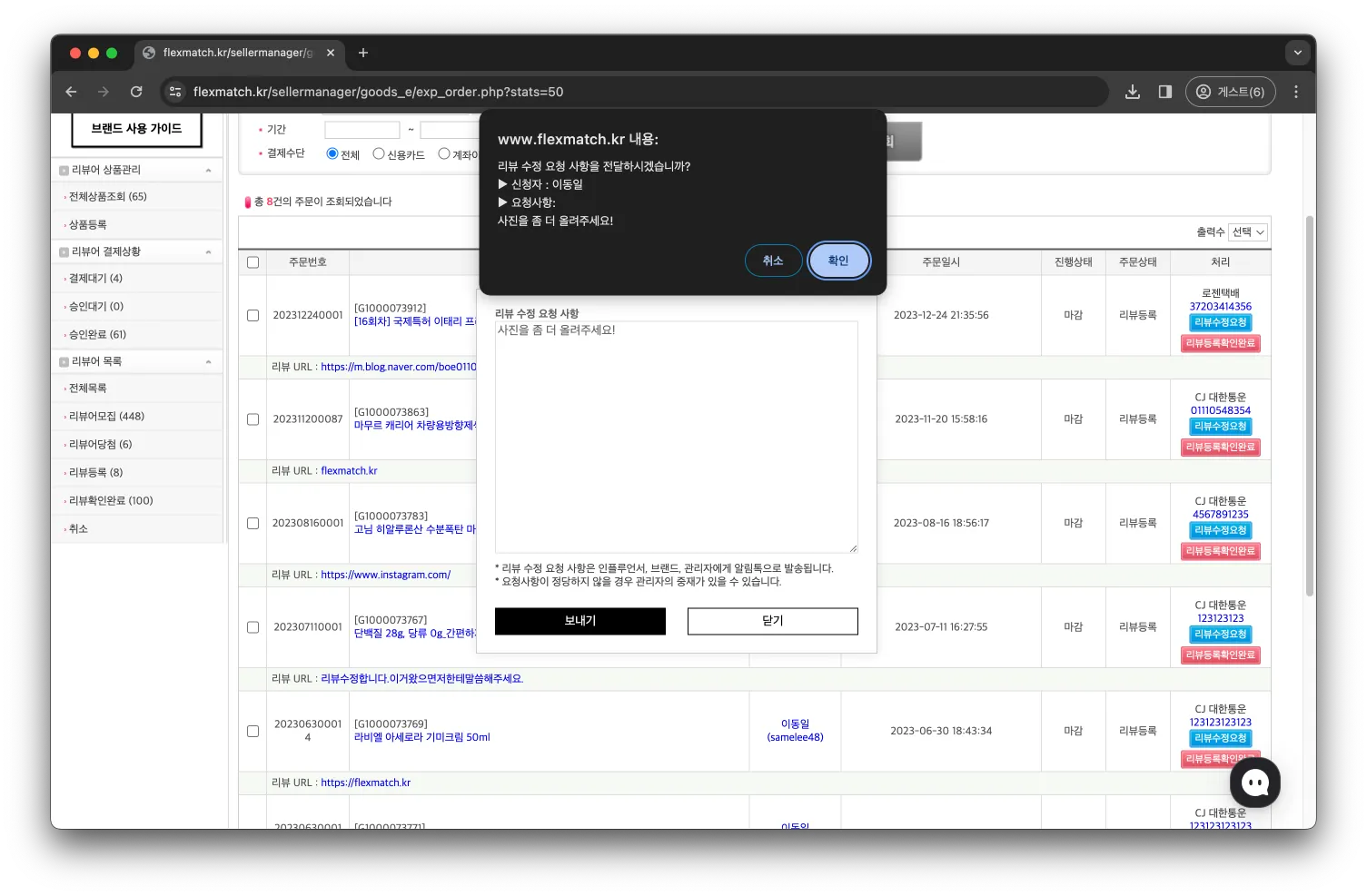Screen dimensions: 1367x896
Task: Click 리뷰등록확인완료 for order 202307110001
Action: click(1221, 655)
